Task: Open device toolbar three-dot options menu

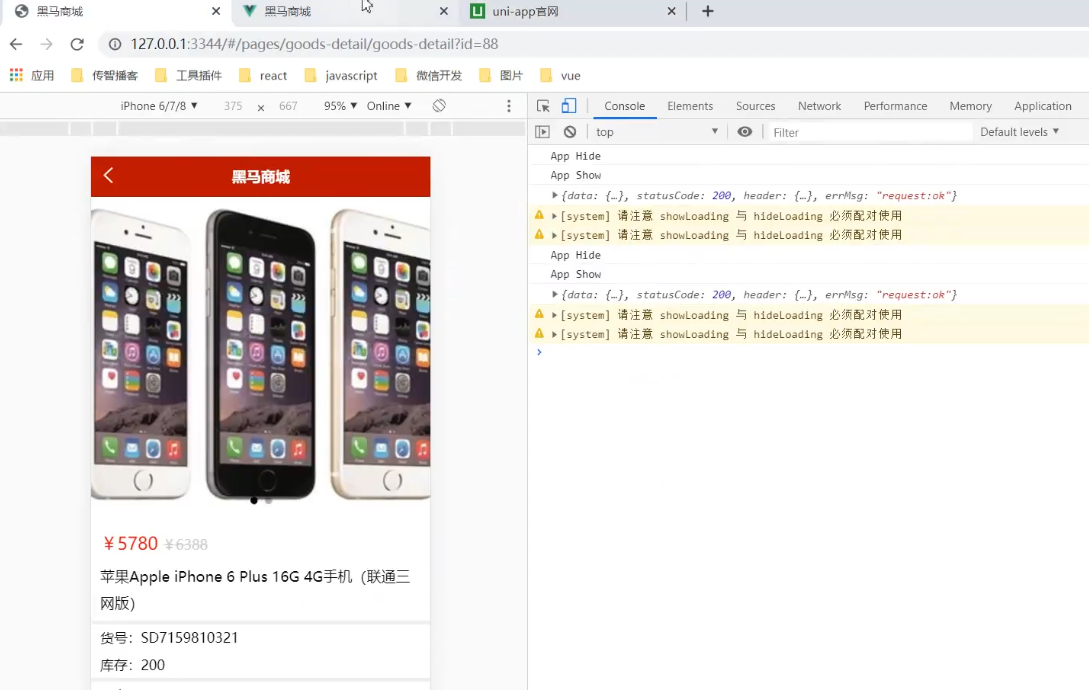Action: point(508,106)
